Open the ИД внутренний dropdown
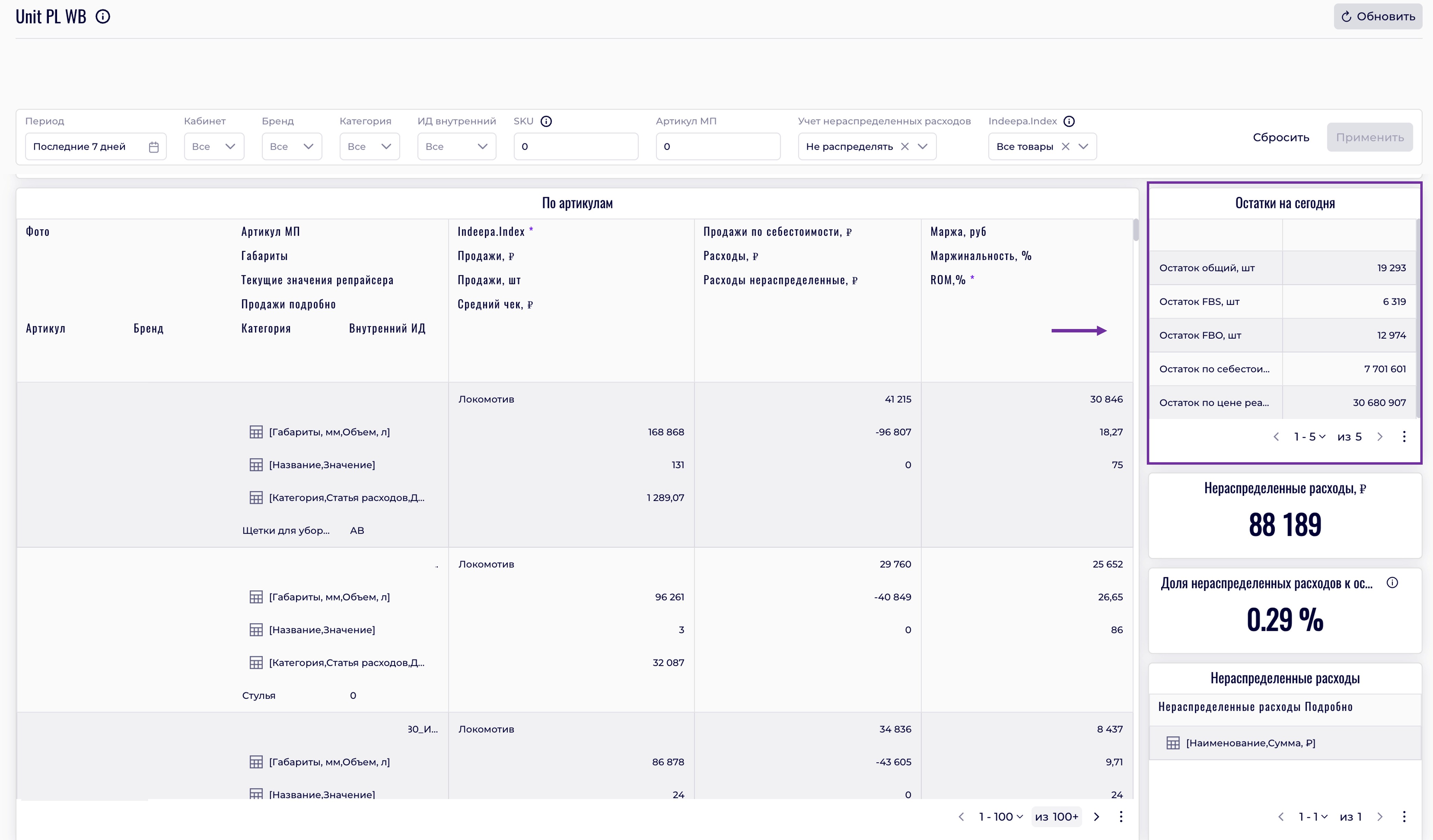Screen dimensions: 1433x840 click(457, 147)
